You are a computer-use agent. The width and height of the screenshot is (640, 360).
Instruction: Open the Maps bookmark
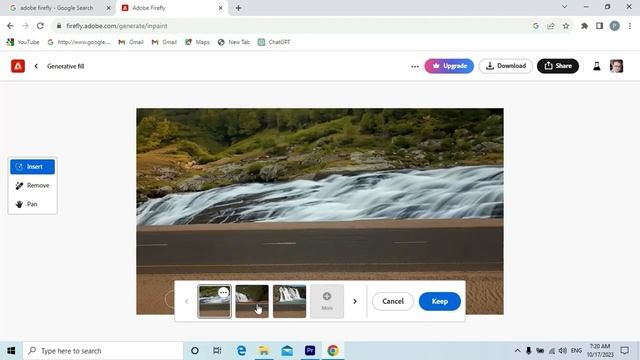[197, 42]
